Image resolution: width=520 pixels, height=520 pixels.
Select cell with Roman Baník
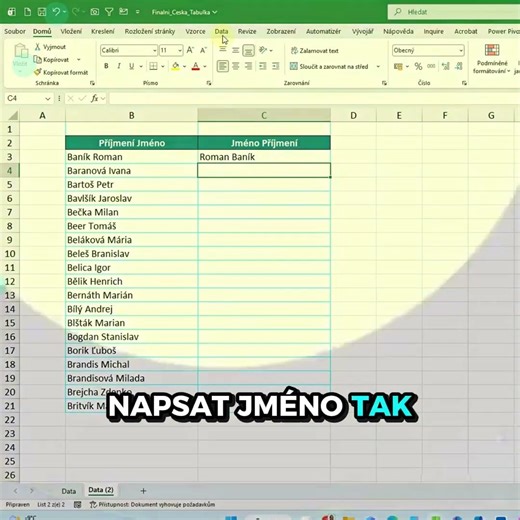click(264, 157)
